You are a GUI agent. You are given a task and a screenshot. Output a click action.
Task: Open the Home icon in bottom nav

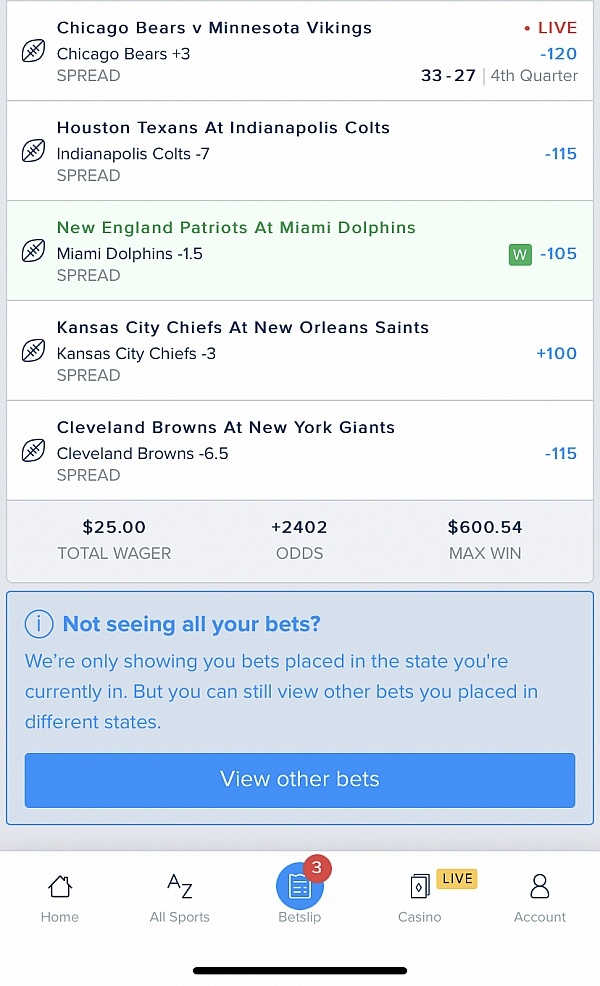(60, 886)
